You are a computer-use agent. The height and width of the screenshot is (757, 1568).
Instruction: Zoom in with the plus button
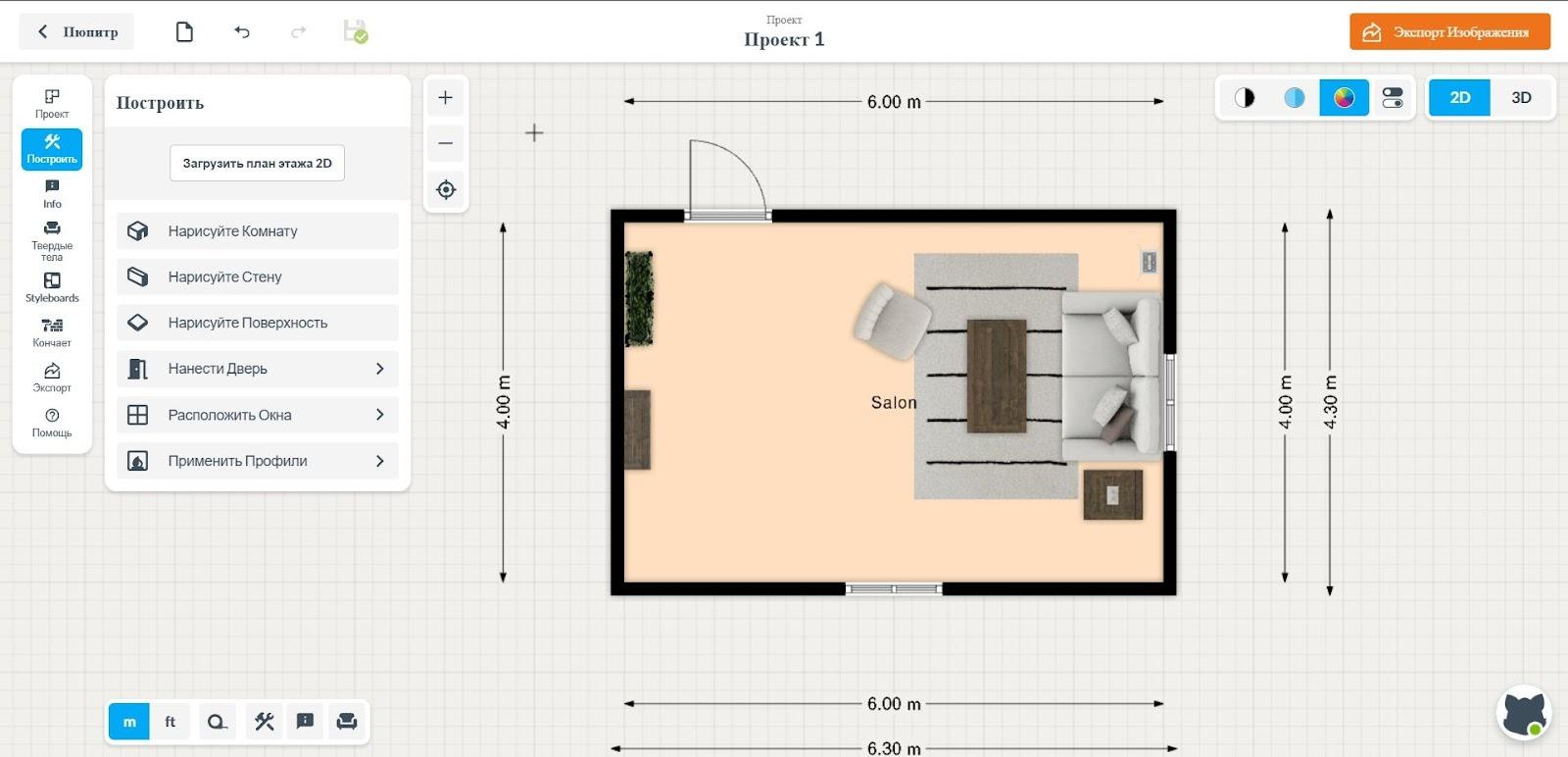[x=445, y=98]
